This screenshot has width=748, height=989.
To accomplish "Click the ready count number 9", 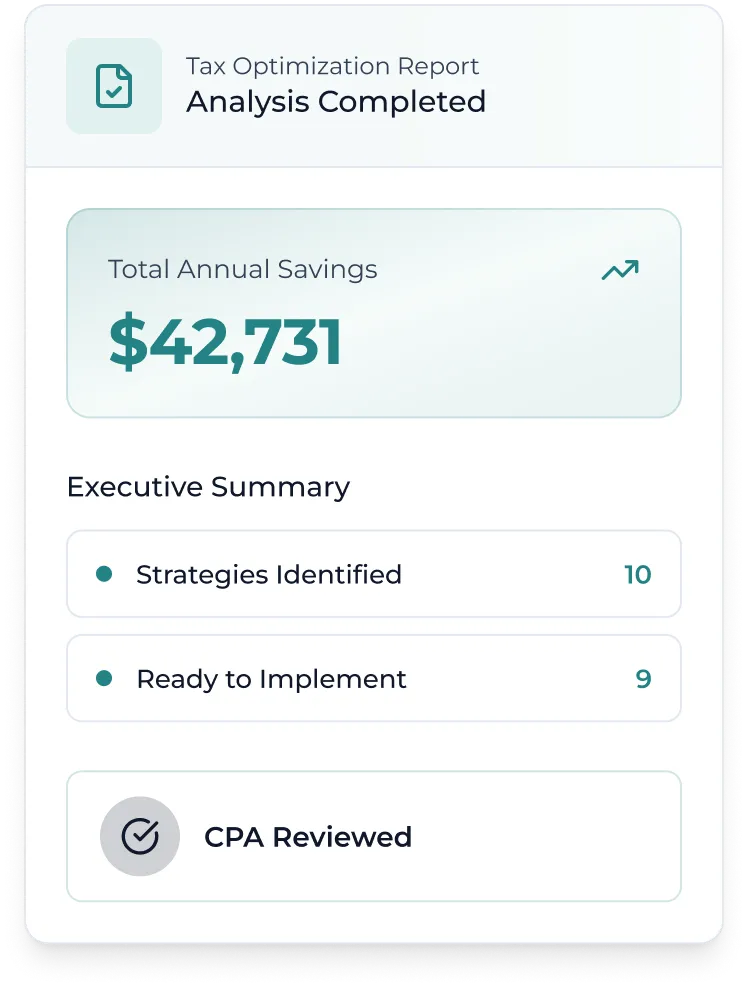I will pos(643,679).
